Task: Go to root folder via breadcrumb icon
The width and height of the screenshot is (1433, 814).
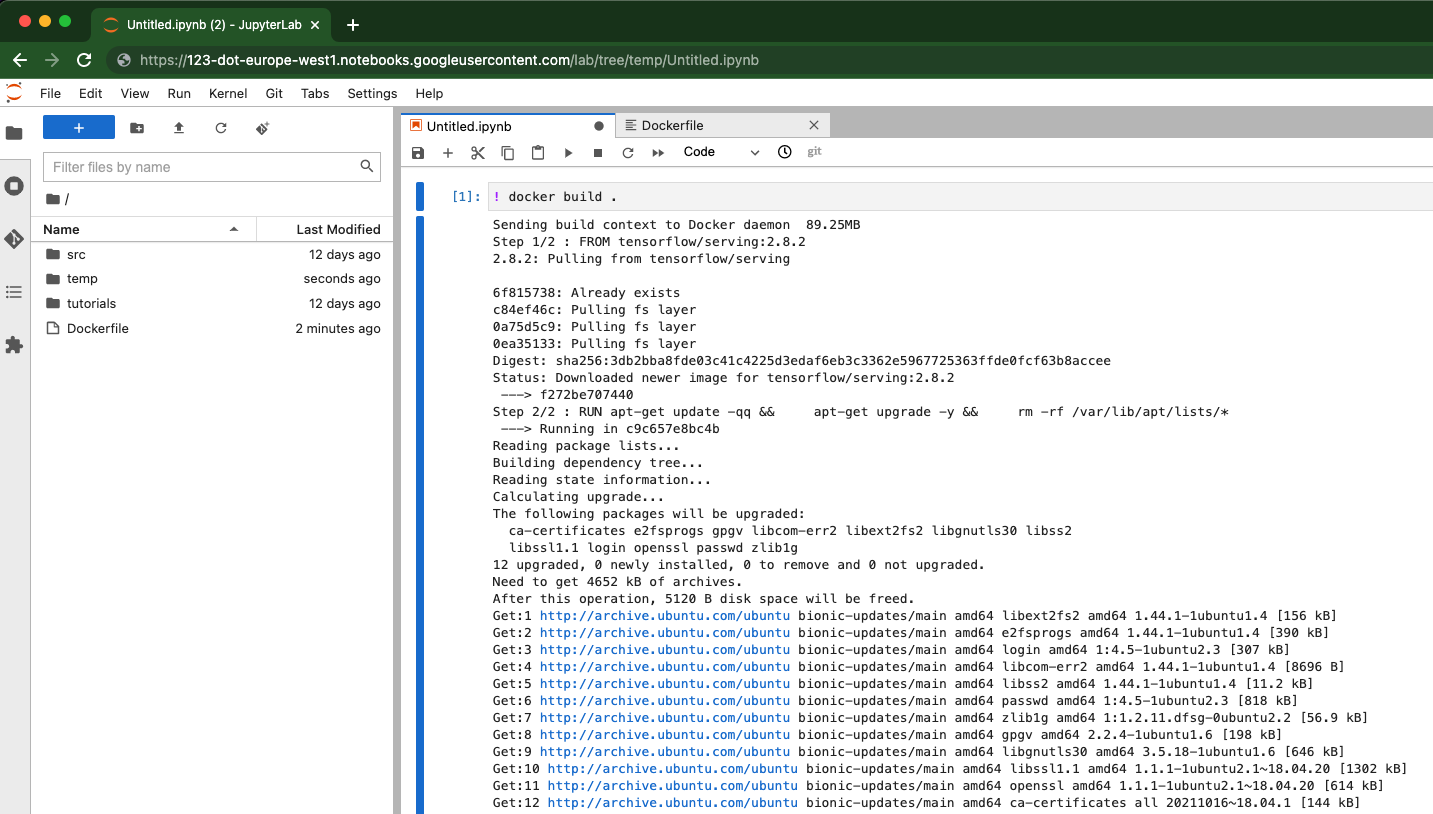Action: 53,199
